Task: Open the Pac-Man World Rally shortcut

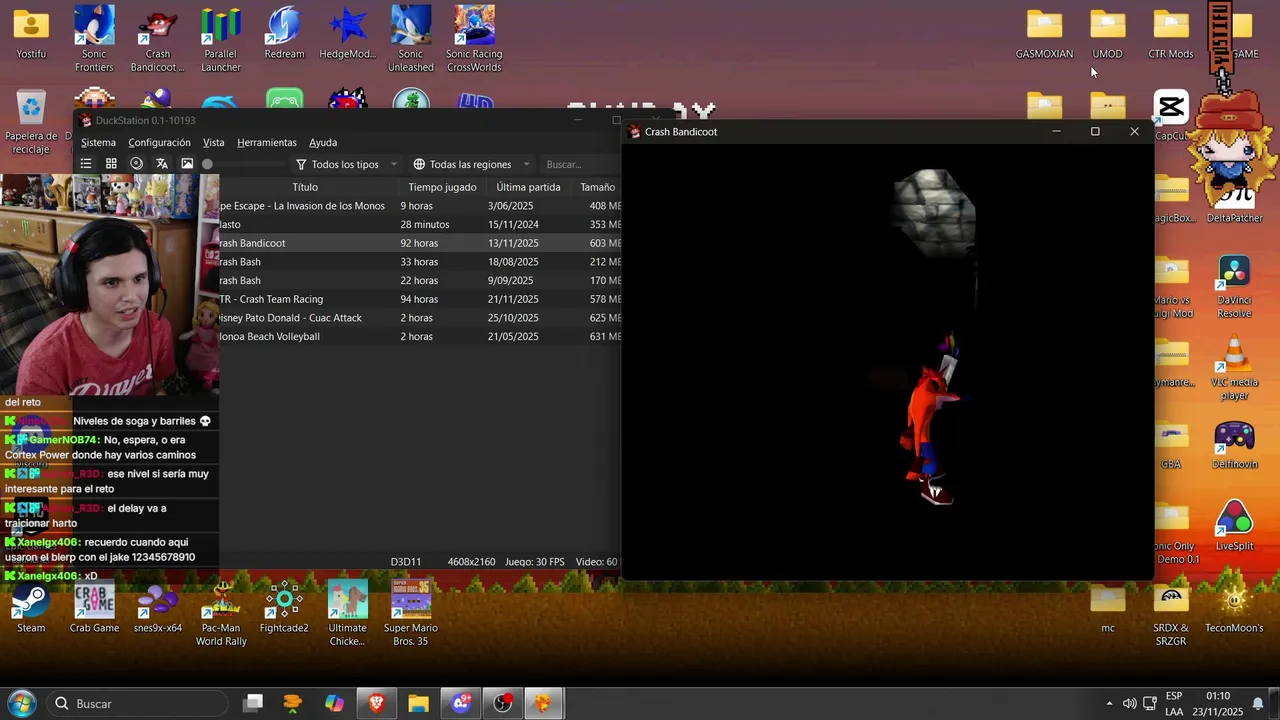Action: (221, 614)
